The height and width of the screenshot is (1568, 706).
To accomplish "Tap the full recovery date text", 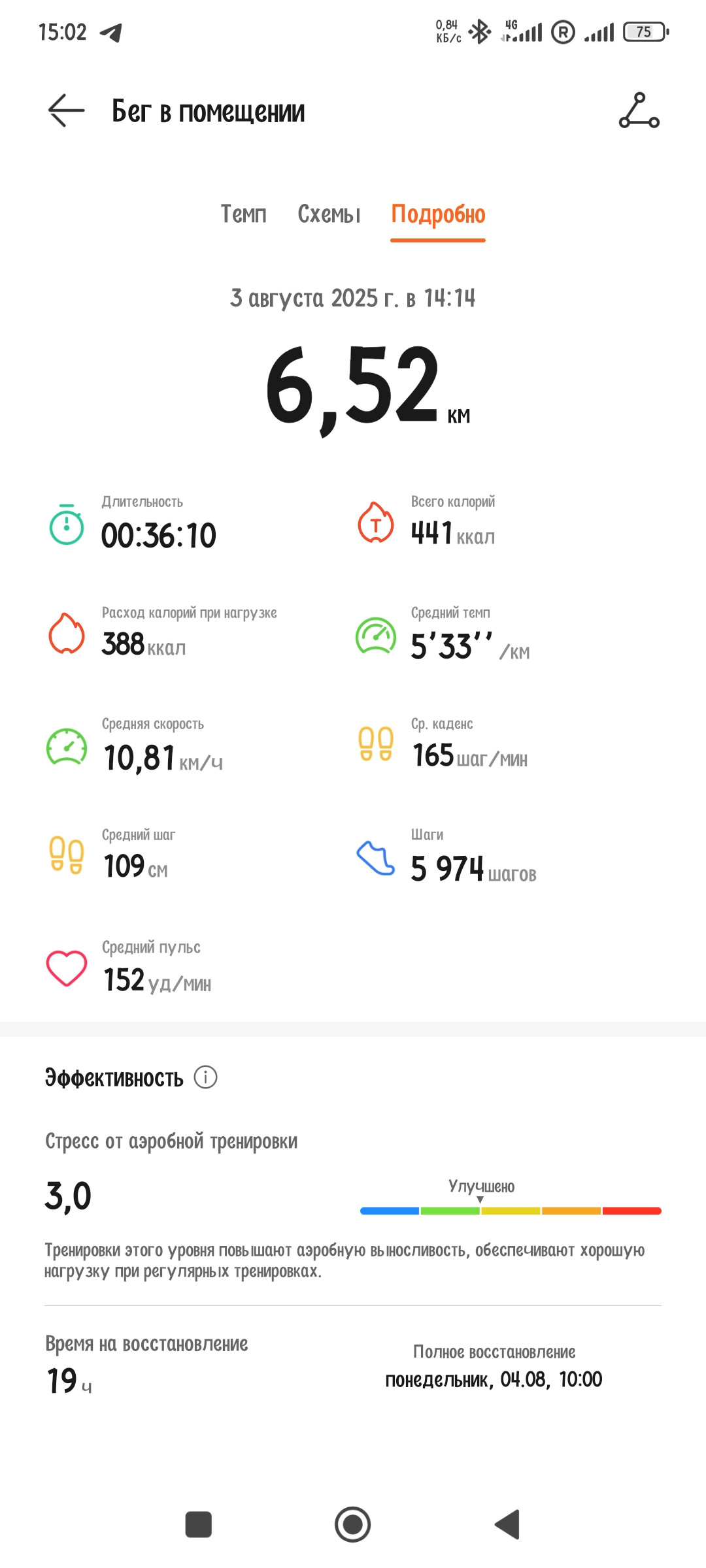I will pos(494,1379).
